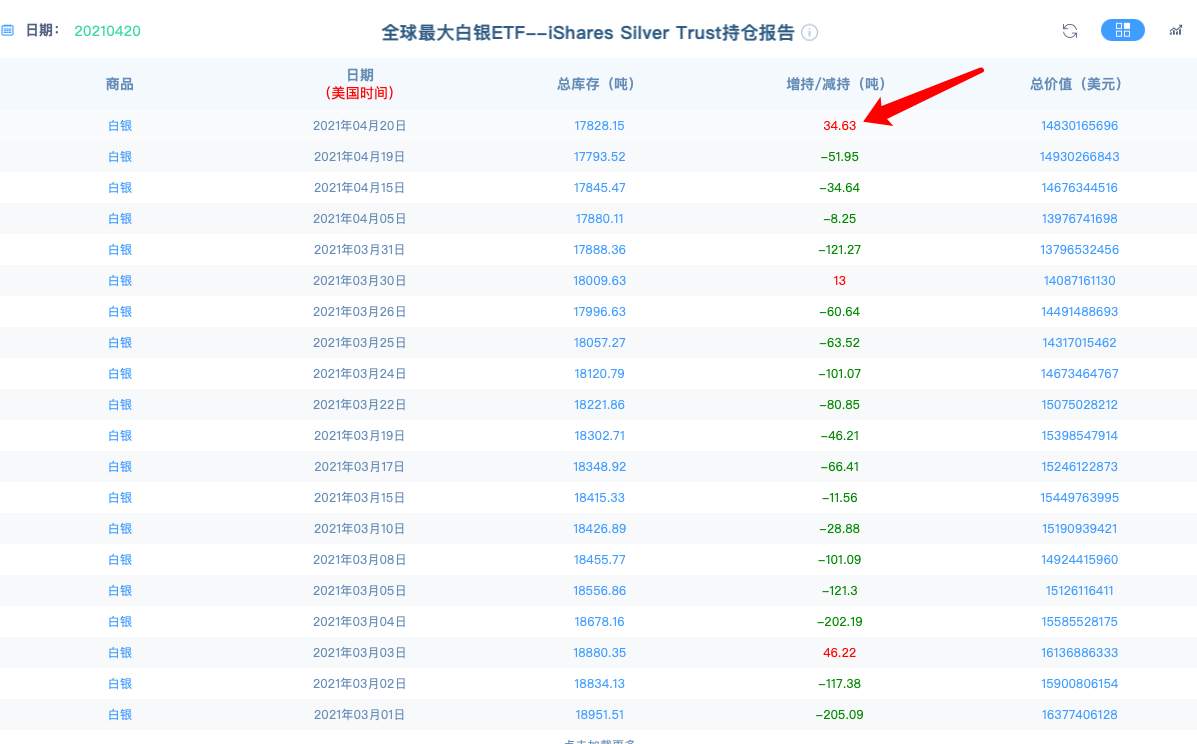This screenshot has width=1197, height=744.
Task: Click total value 15449763995
Action: [x=1079, y=498]
